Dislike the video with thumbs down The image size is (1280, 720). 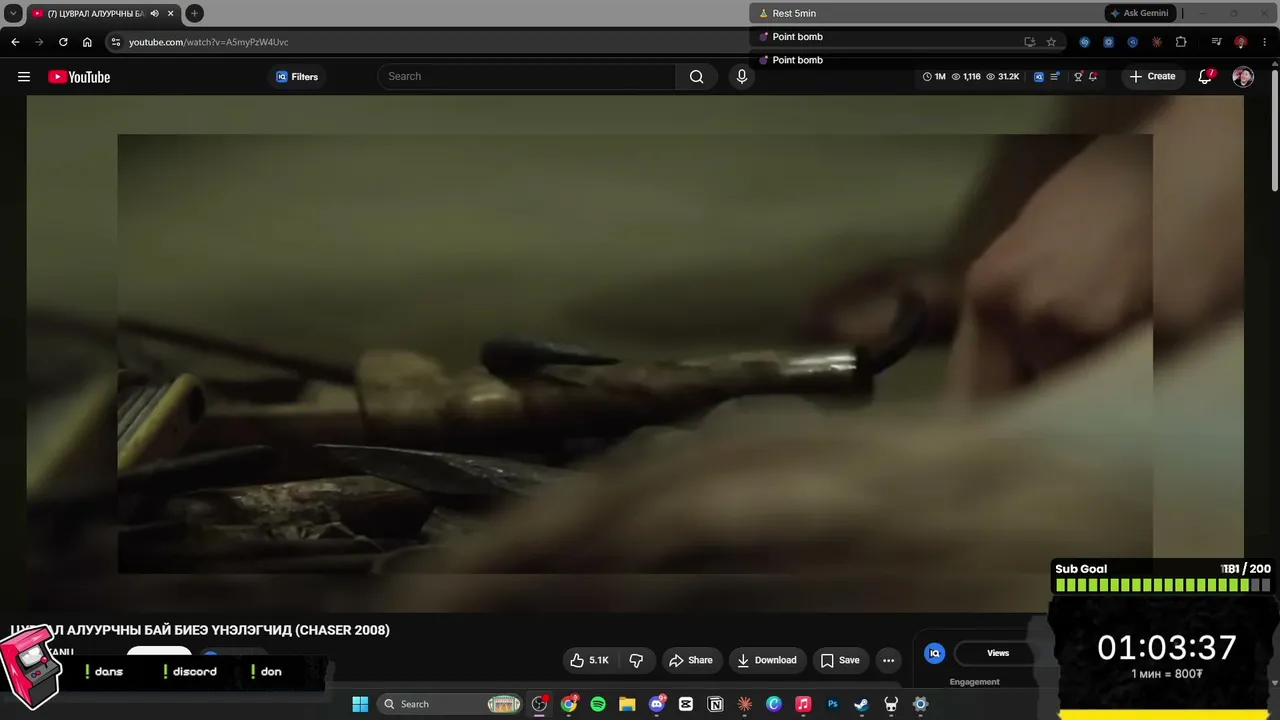(636, 660)
